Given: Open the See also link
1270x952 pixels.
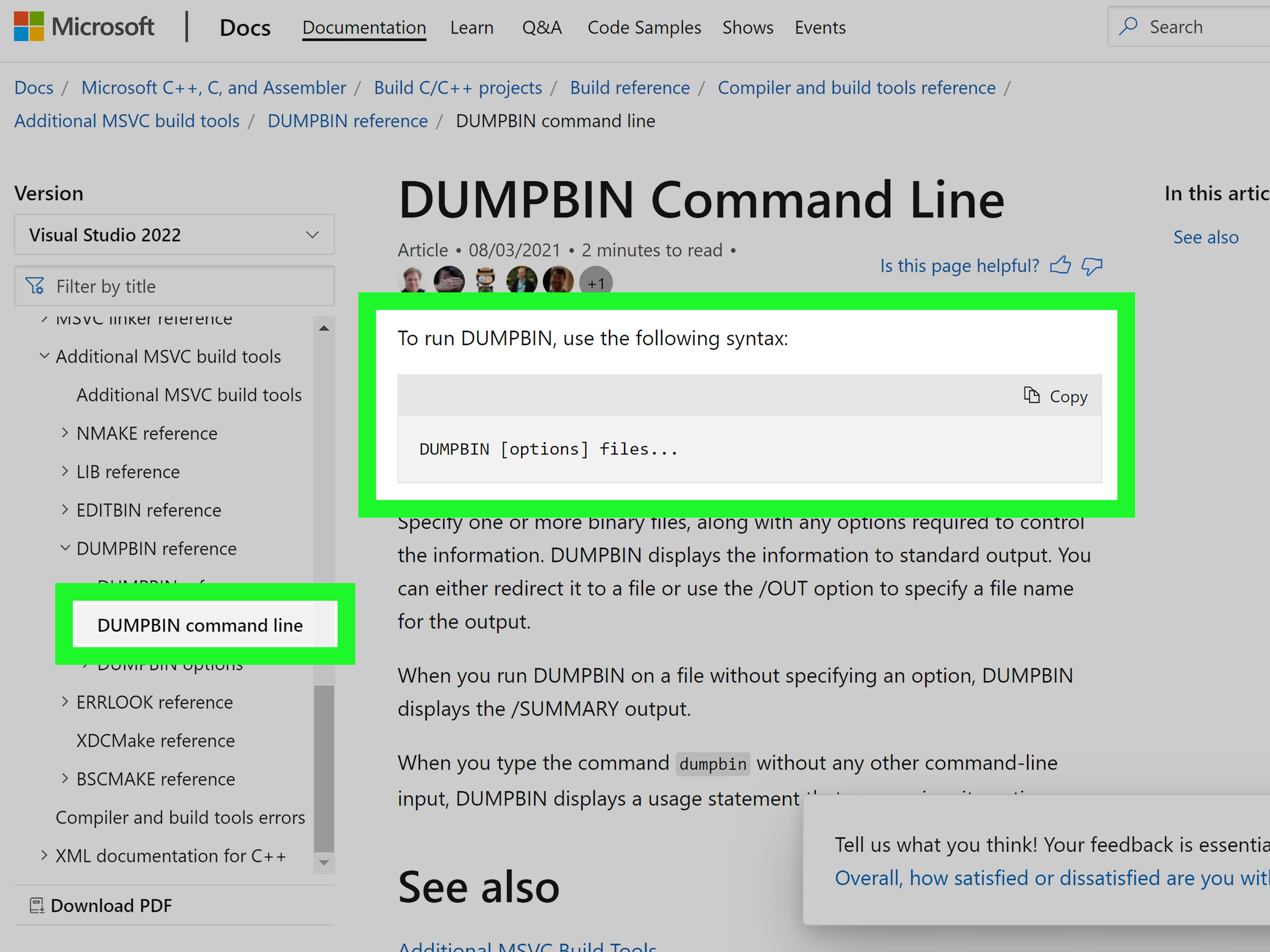Looking at the screenshot, I should (1206, 236).
